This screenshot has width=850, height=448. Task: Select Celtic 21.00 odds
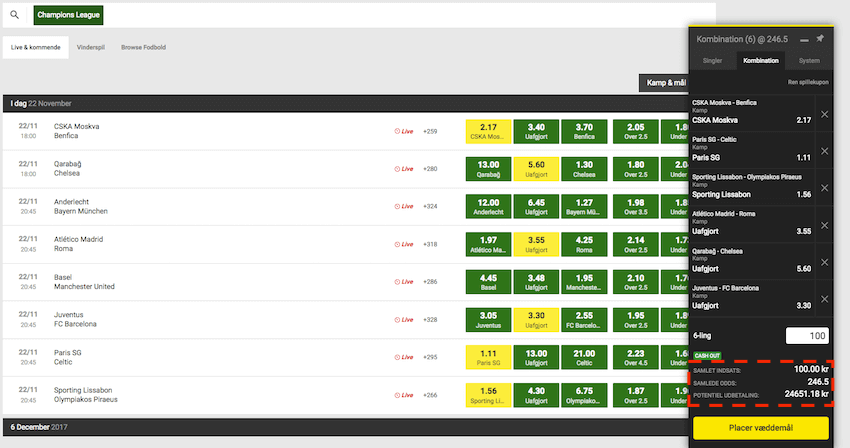tap(584, 357)
